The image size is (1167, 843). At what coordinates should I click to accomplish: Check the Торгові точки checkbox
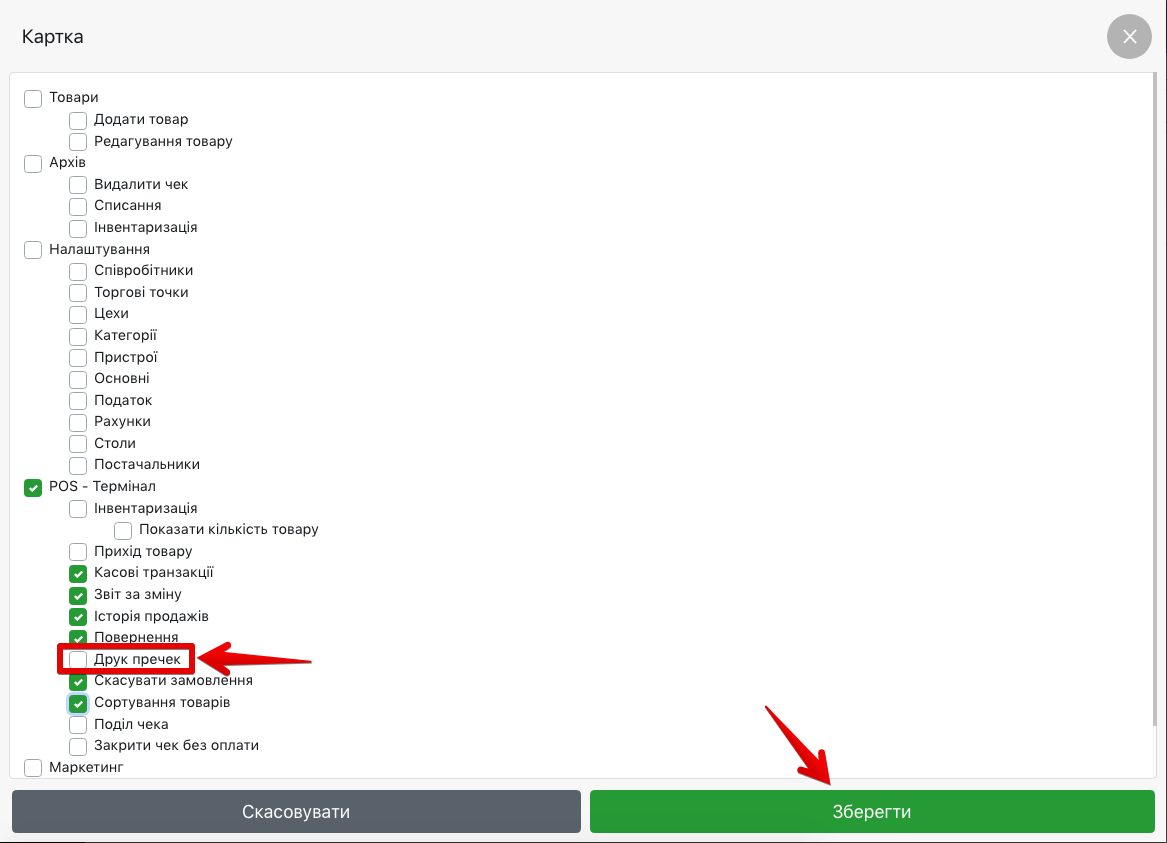pos(78,293)
